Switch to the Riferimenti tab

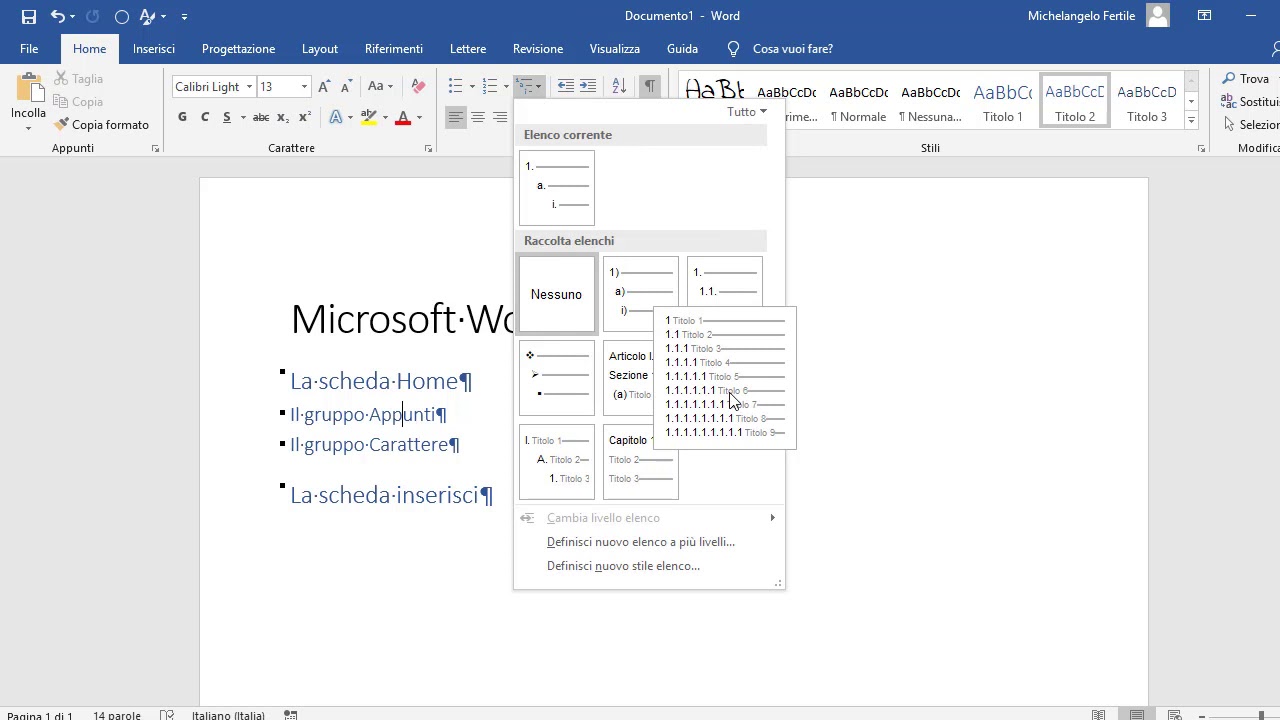[x=394, y=49]
